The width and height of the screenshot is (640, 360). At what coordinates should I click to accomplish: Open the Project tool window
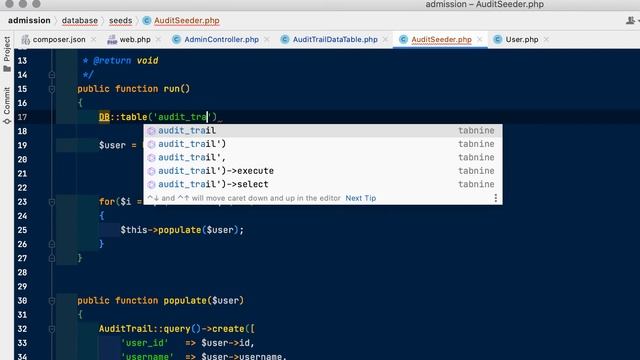[x=7, y=53]
